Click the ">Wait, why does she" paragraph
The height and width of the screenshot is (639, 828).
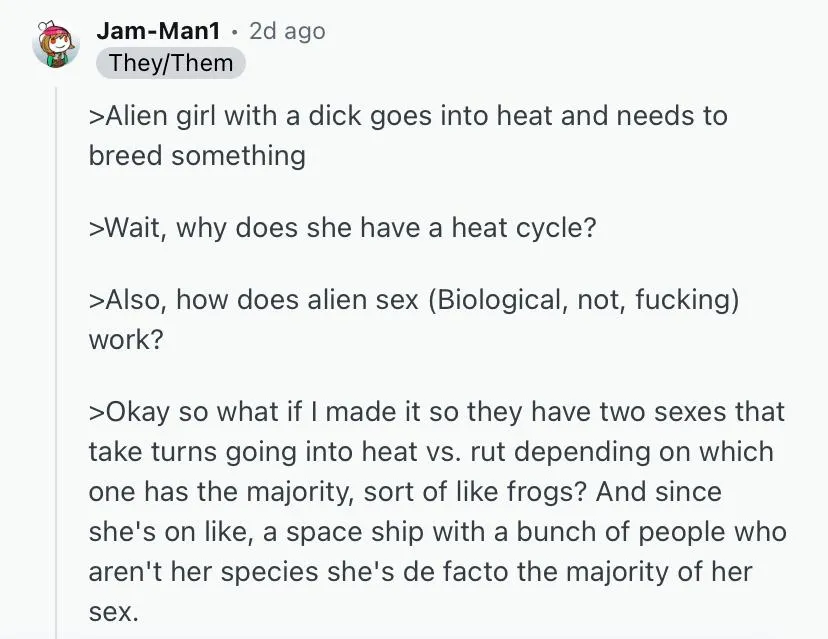[342, 228]
